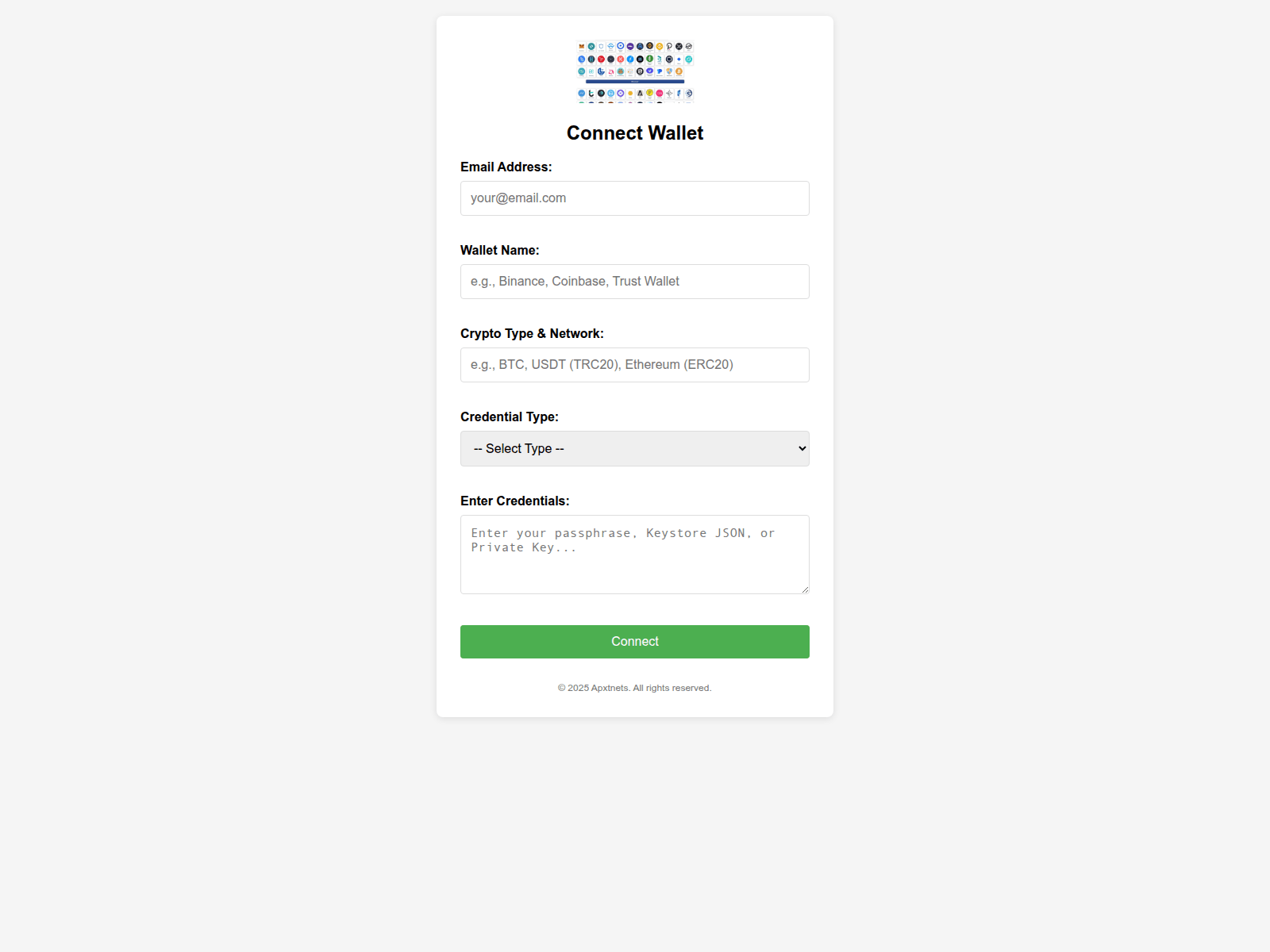The height and width of the screenshot is (952, 1270).
Task: Click the Connect Wallet heading
Action: point(635,133)
